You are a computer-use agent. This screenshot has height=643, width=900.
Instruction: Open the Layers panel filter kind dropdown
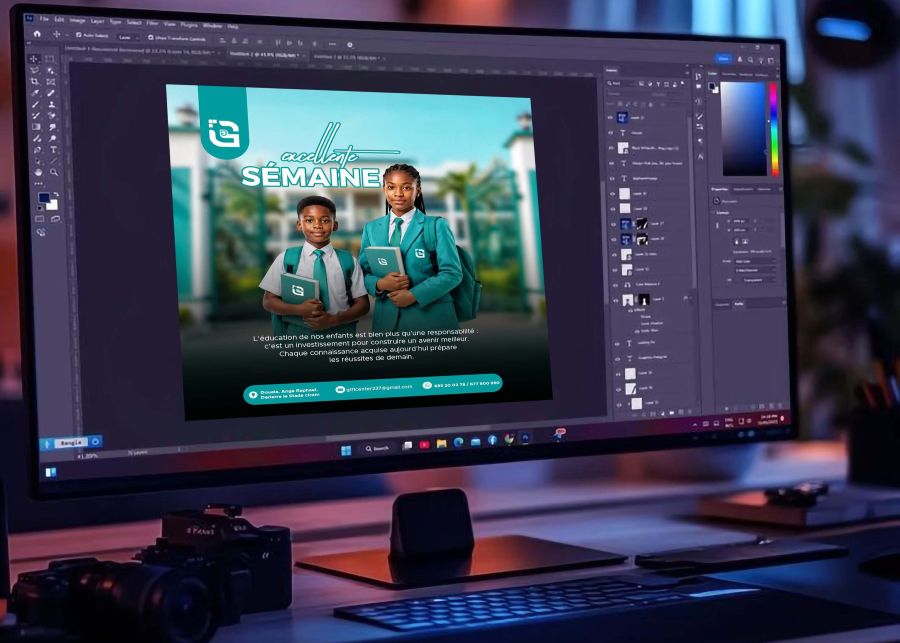[x=621, y=84]
